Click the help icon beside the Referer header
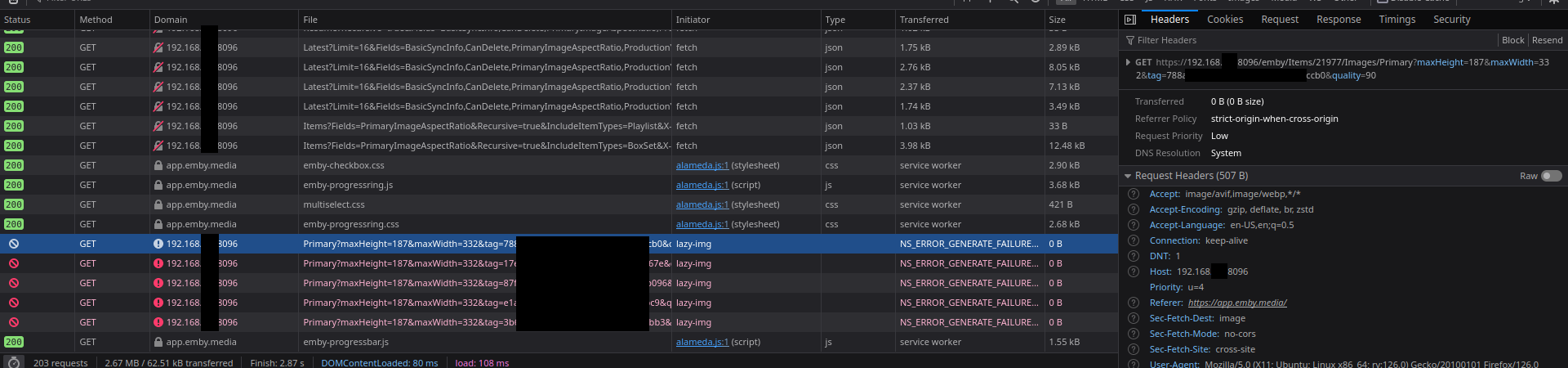Image resolution: width=1568 pixels, height=368 pixels. 1134,303
